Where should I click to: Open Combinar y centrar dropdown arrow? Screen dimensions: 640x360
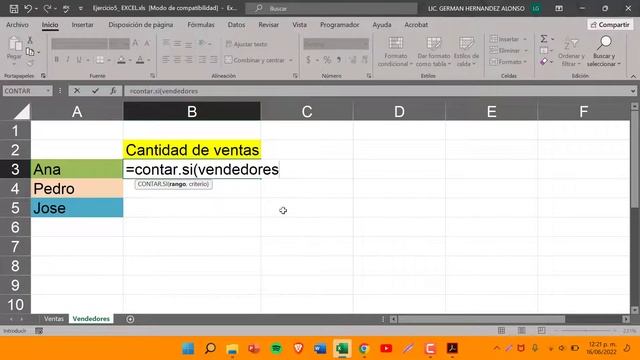(291, 60)
